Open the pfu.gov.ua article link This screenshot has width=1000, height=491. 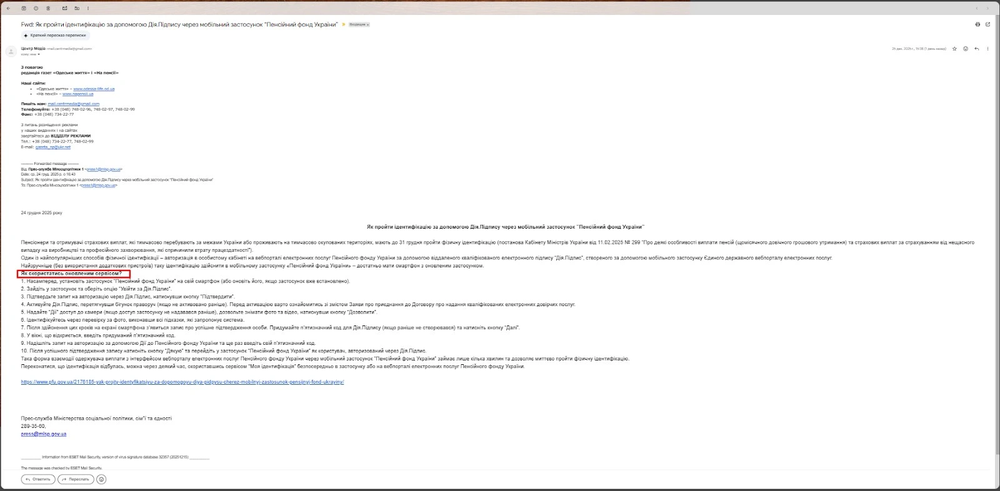tap(182, 382)
